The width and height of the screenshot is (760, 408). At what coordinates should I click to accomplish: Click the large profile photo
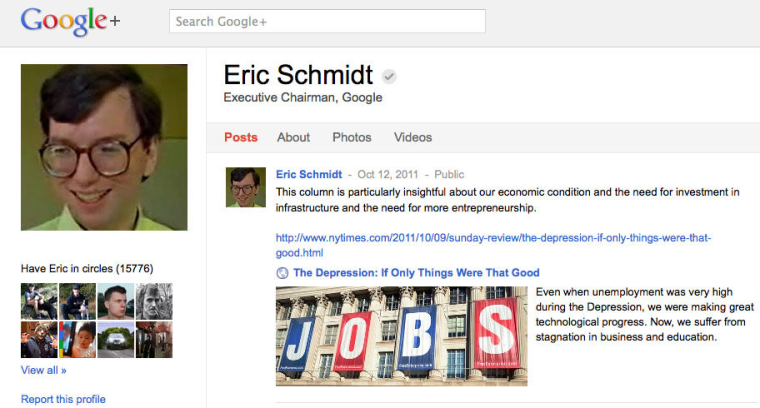point(104,148)
